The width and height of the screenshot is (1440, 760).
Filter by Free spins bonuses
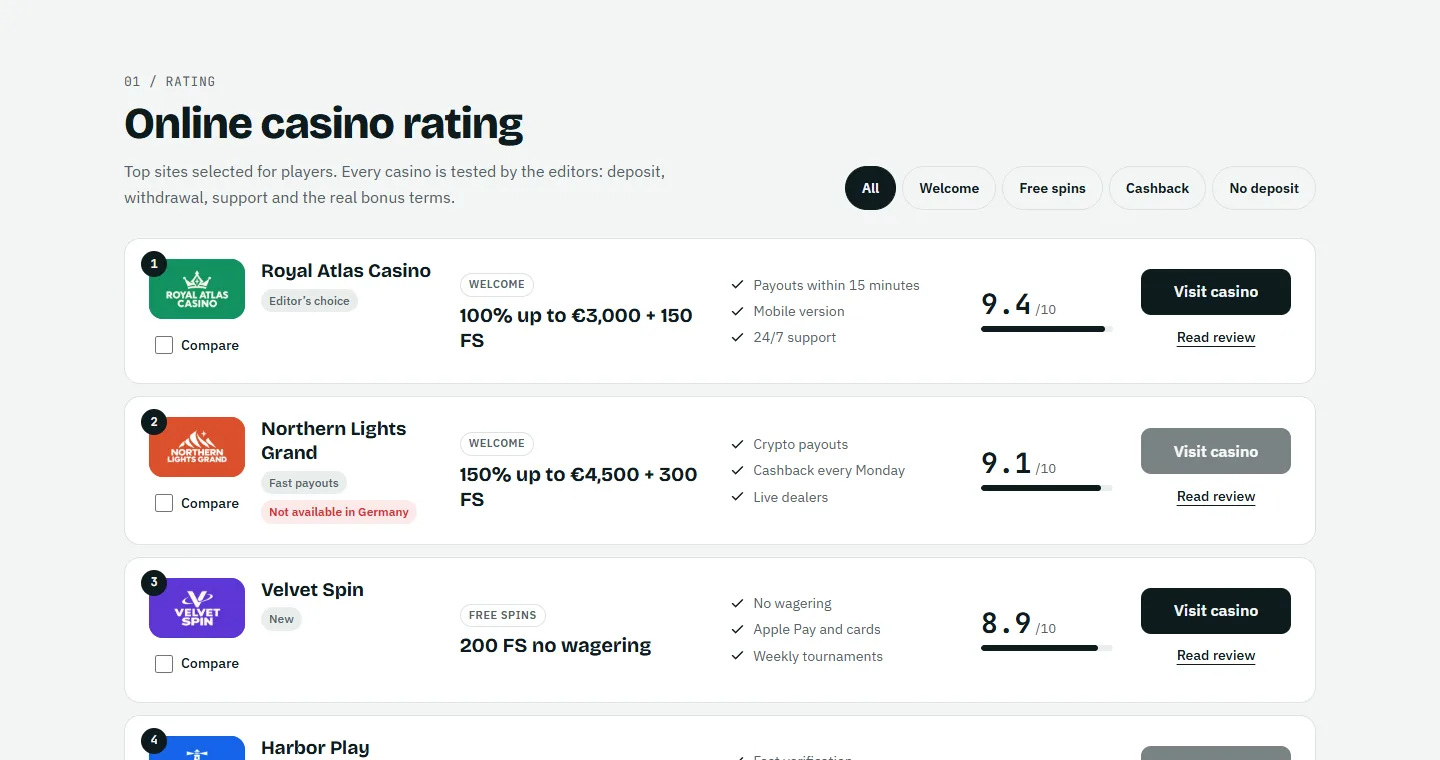[x=1052, y=188]
